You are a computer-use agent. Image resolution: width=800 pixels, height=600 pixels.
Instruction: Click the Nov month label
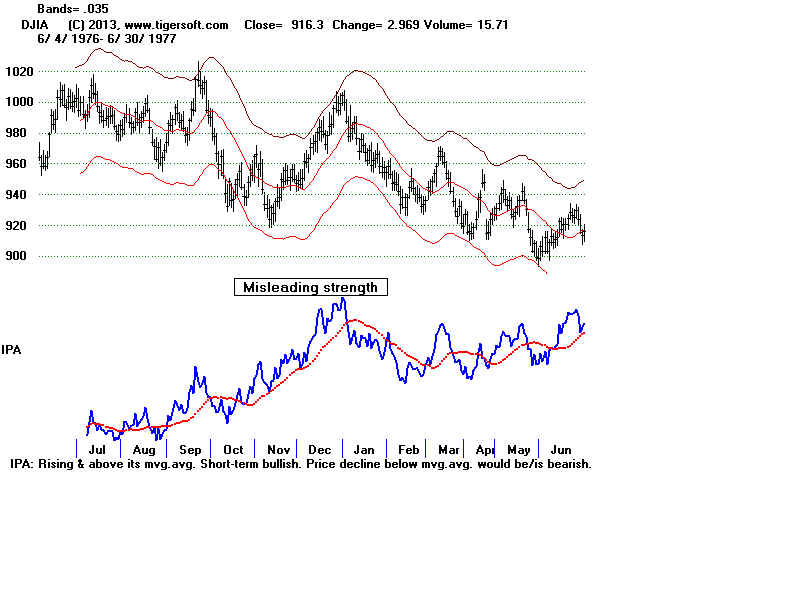click(279, 449)
